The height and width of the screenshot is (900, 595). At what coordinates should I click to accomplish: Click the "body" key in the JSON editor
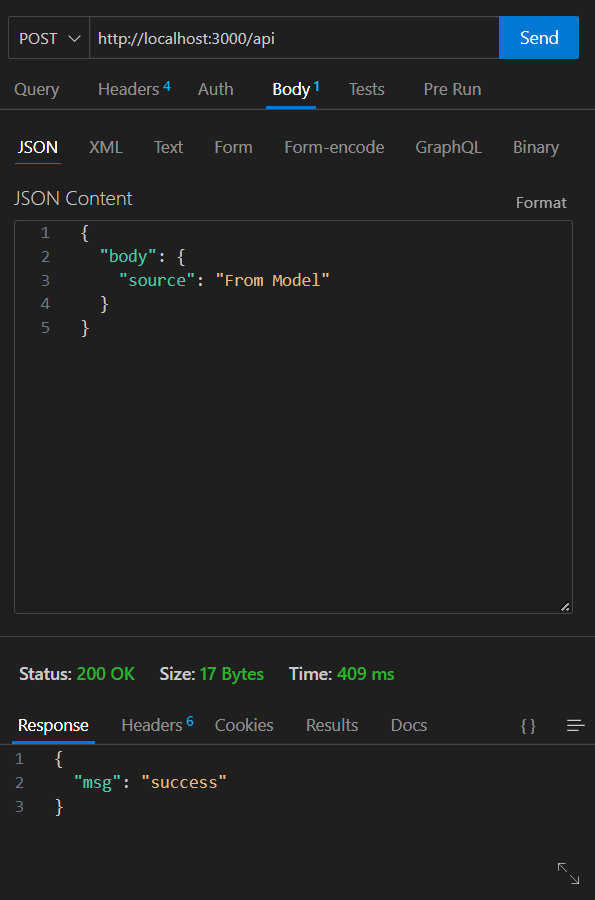coord(128,257)
